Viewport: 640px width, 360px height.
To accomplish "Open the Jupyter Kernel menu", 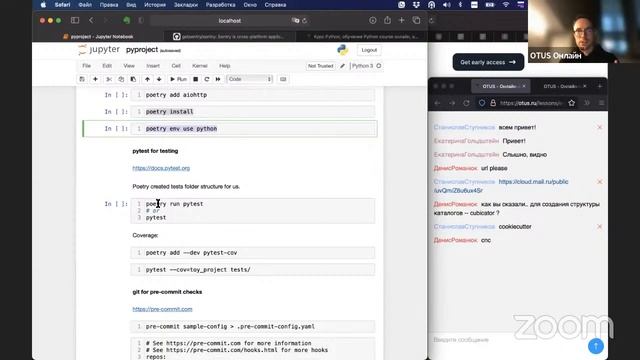I will point(200,66).
